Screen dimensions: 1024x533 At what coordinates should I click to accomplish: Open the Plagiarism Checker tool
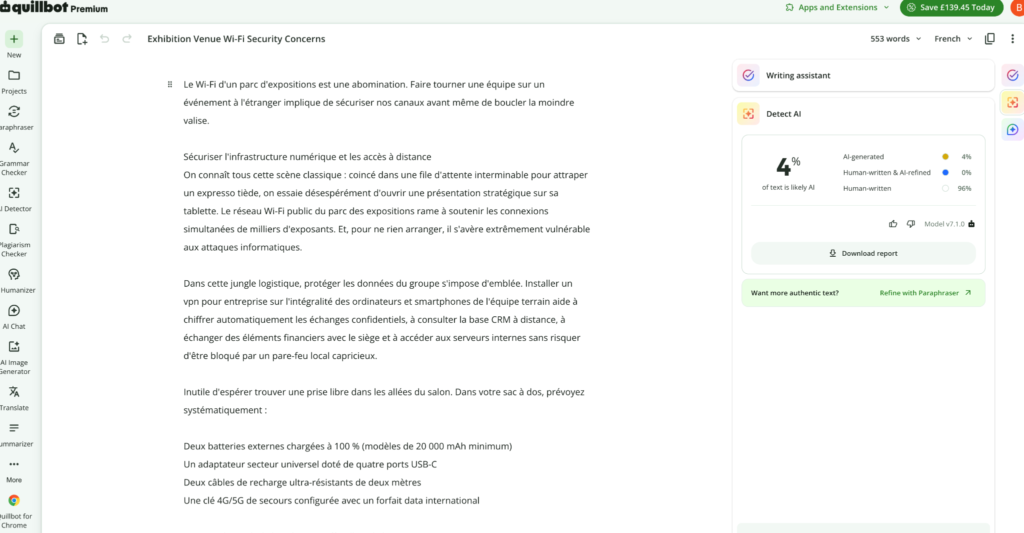pyautogui.click(x=14, y=239)
